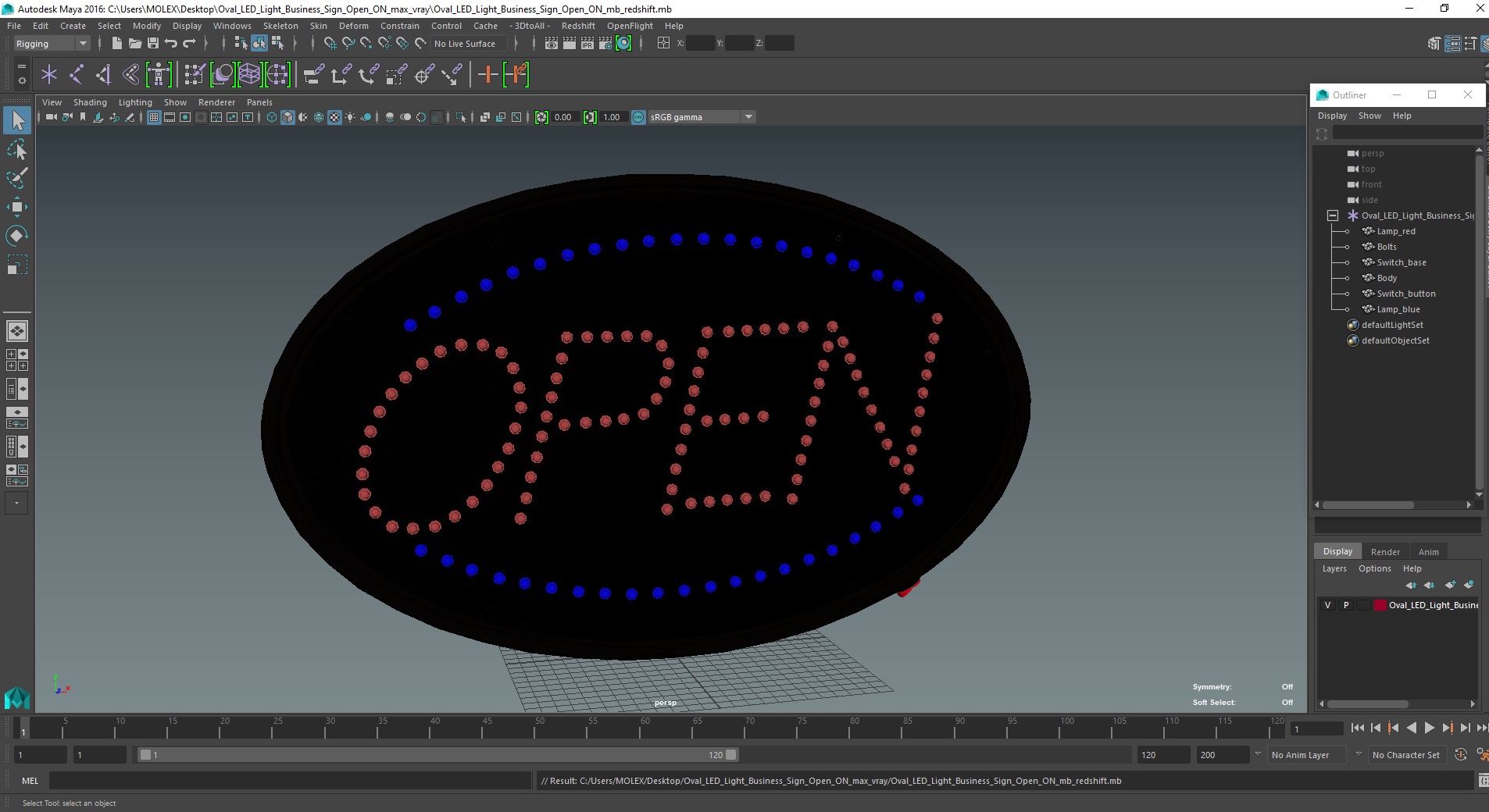Click the Create Joint shelf icon

tap(77, 75)
